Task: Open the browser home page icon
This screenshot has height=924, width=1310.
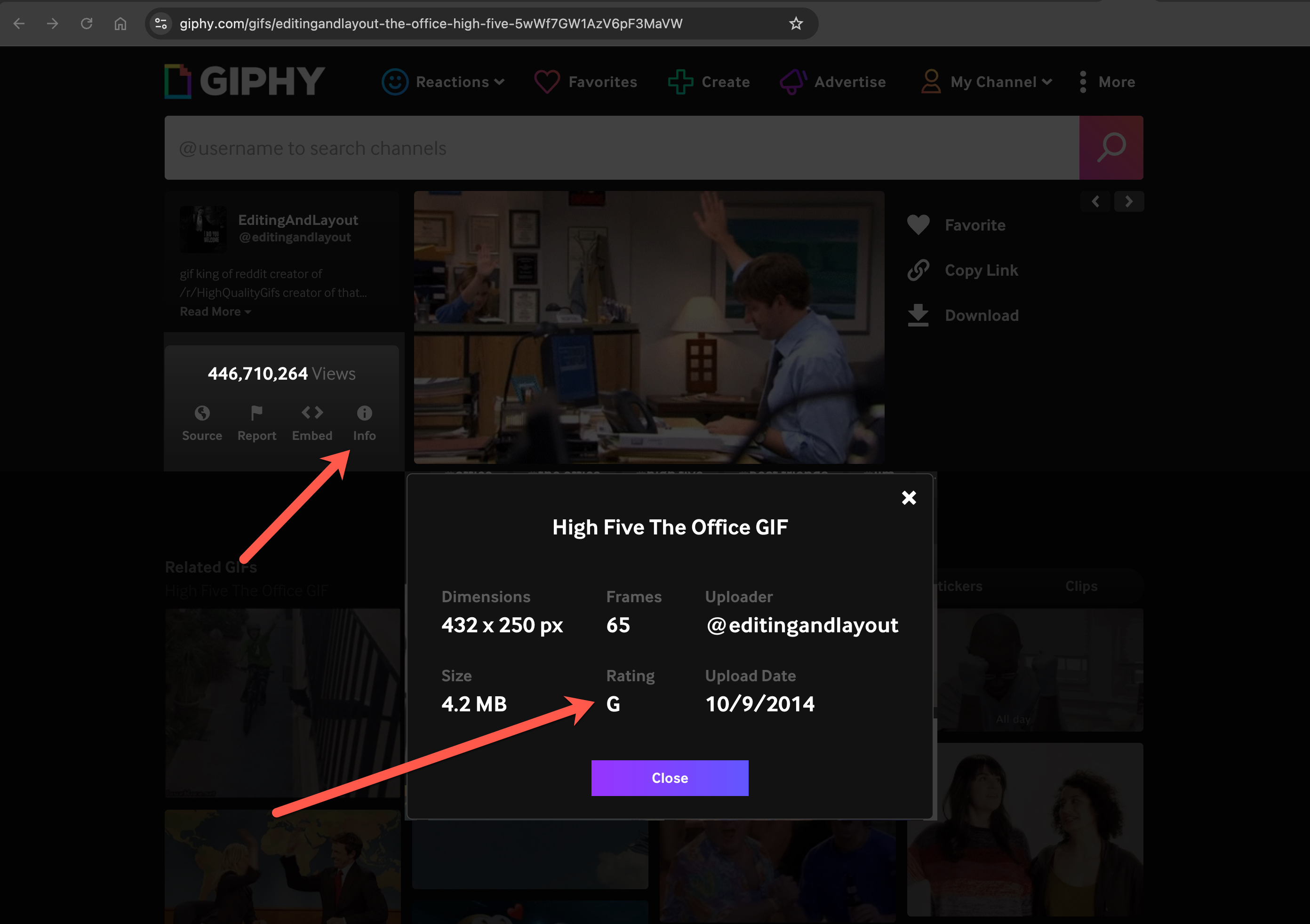Action: point(120,24)
